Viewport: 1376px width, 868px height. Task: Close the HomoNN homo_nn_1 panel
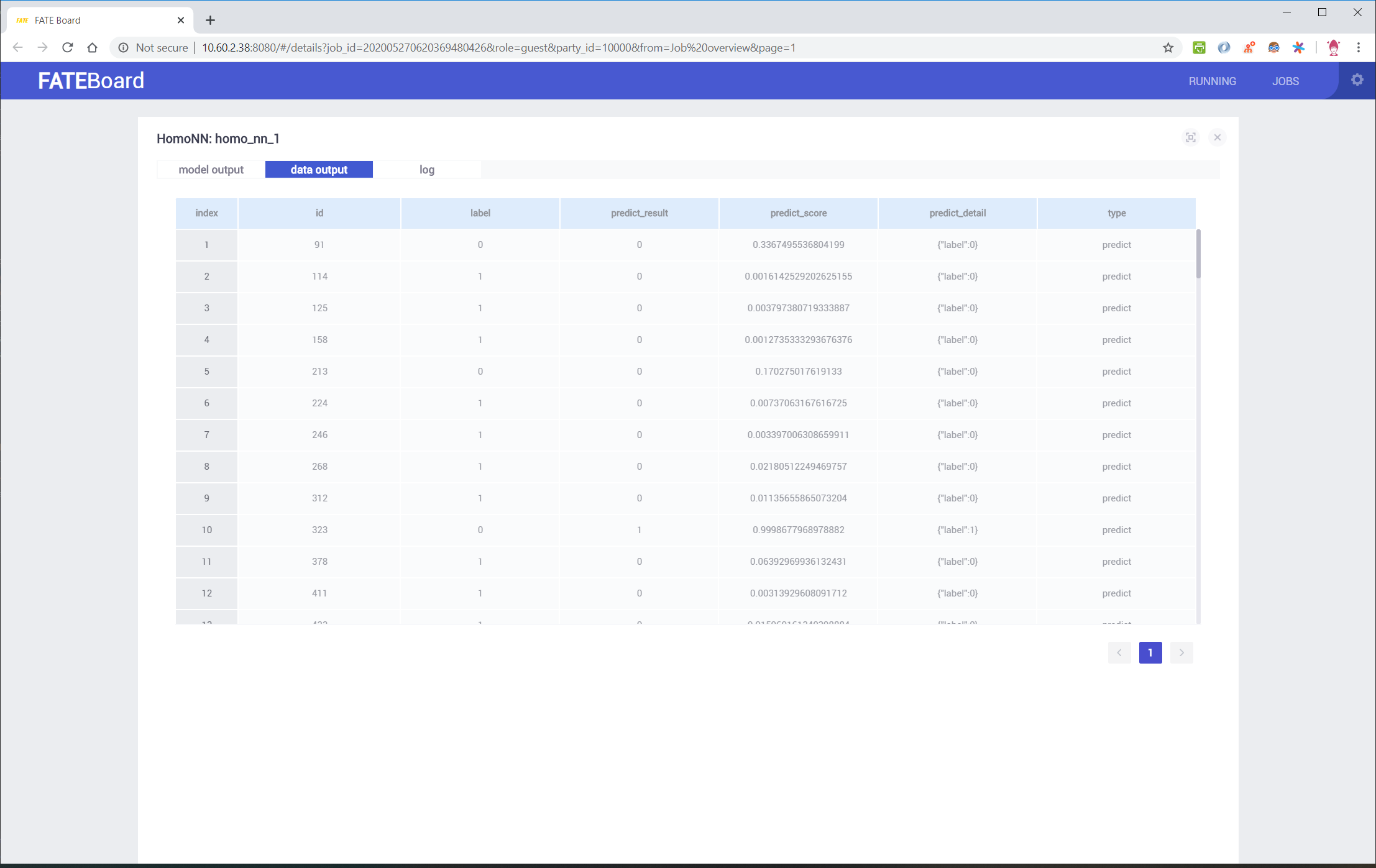(x=1217, y=137)
